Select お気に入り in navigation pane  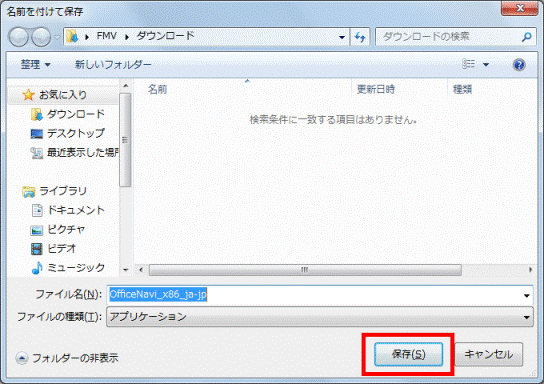62,95
